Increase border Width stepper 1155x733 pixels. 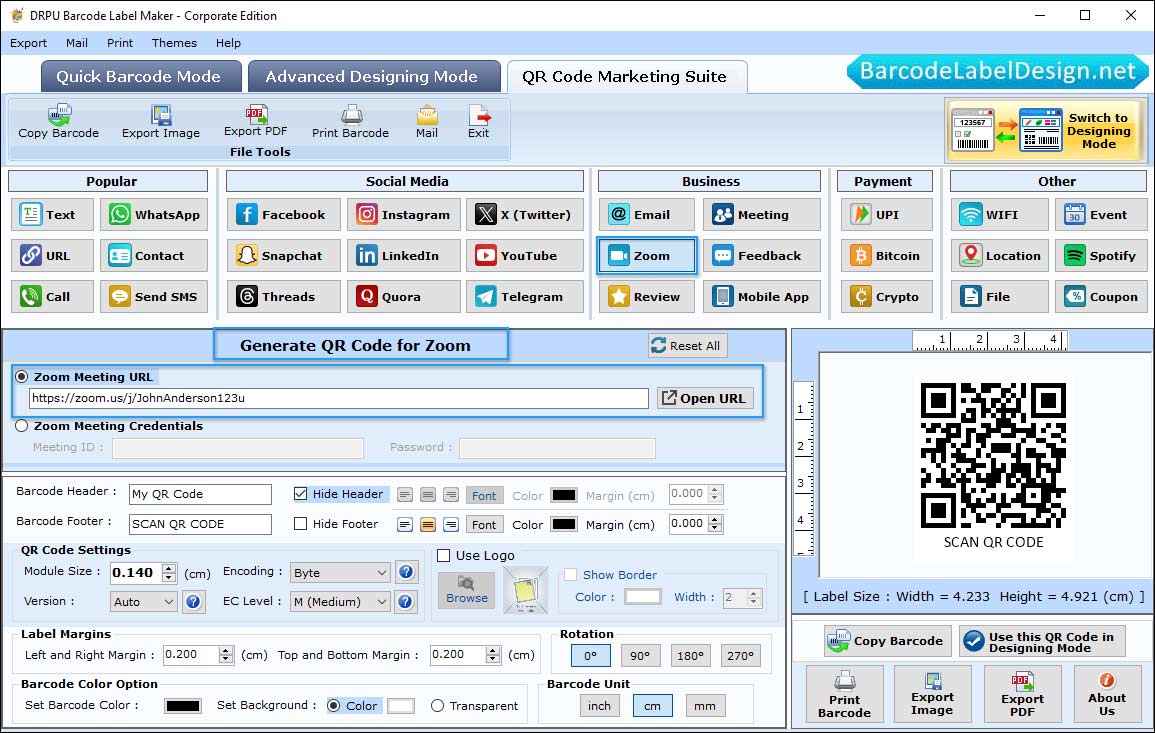[754, 593]
